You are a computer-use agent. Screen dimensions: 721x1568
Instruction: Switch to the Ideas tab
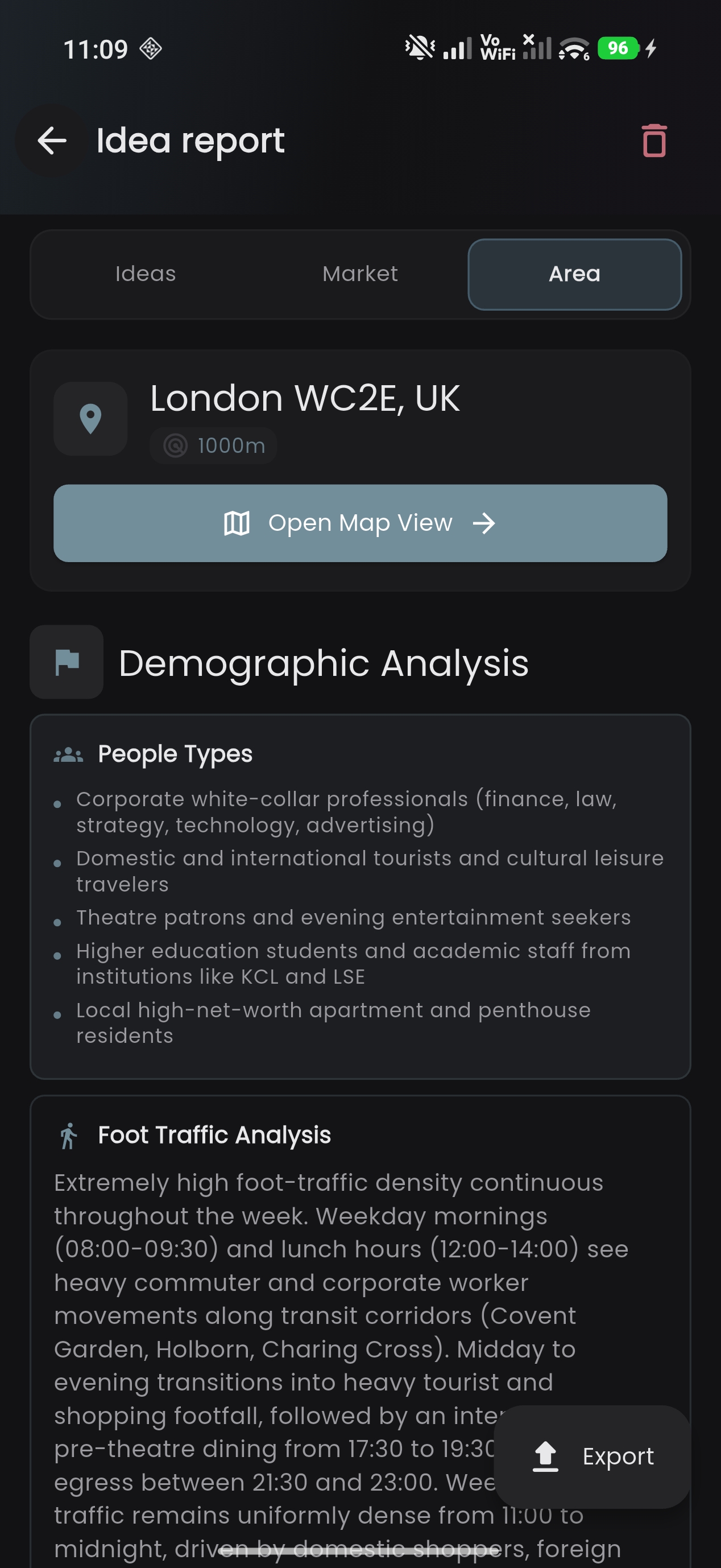pos(146,274)
